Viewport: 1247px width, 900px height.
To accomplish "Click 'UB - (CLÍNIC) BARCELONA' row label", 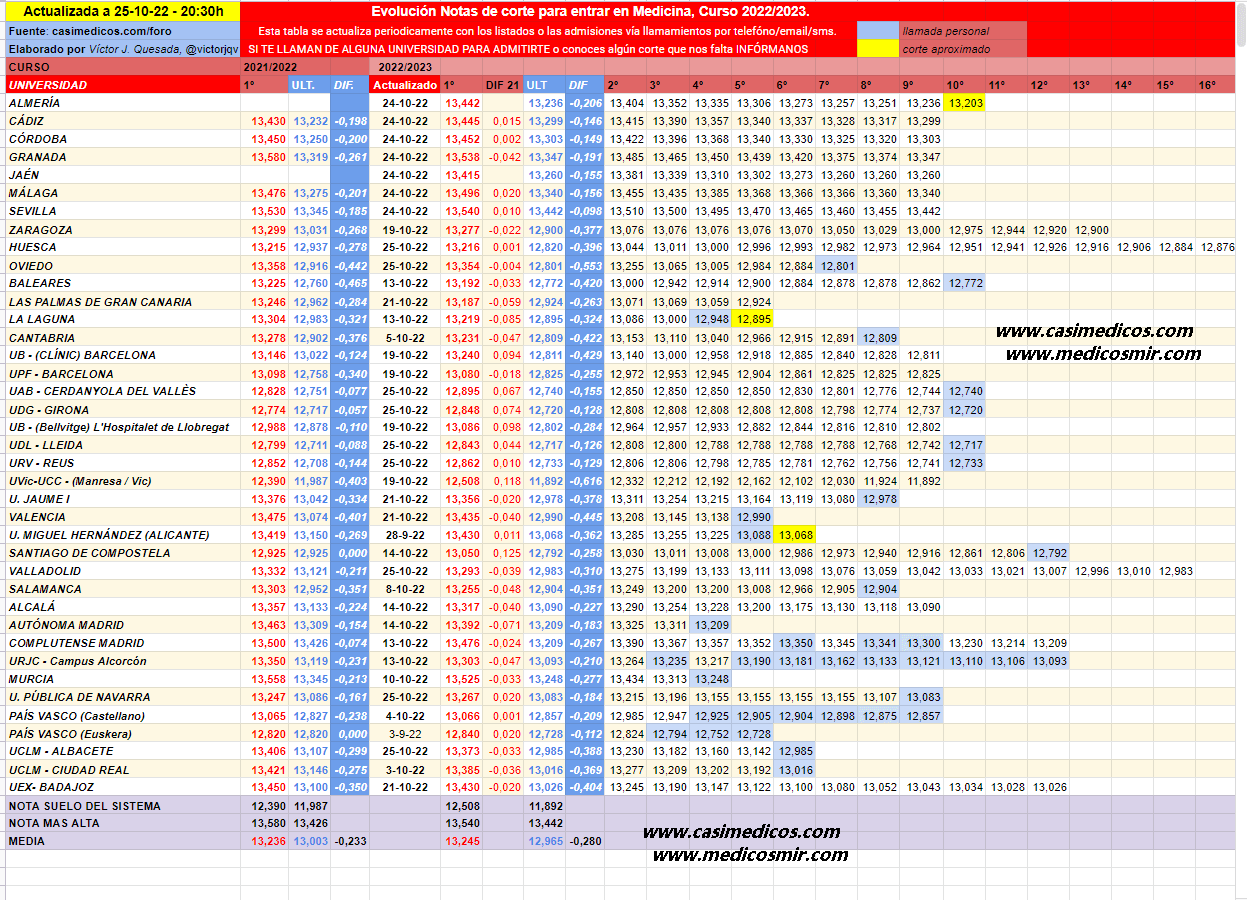I will [82, 355].
